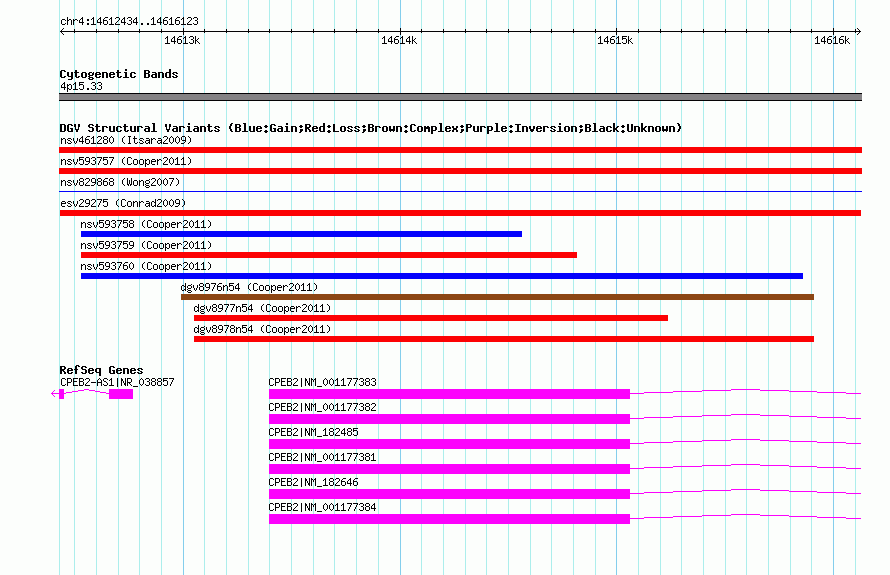Click the esv29275 (Conrad2009) label

coord(123,203)
